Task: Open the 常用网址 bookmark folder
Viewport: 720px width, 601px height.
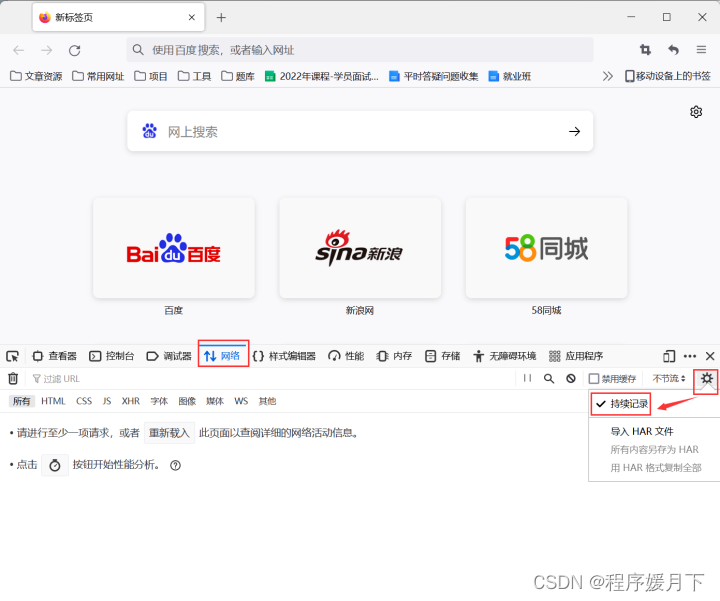Action: tap(98, 76)
